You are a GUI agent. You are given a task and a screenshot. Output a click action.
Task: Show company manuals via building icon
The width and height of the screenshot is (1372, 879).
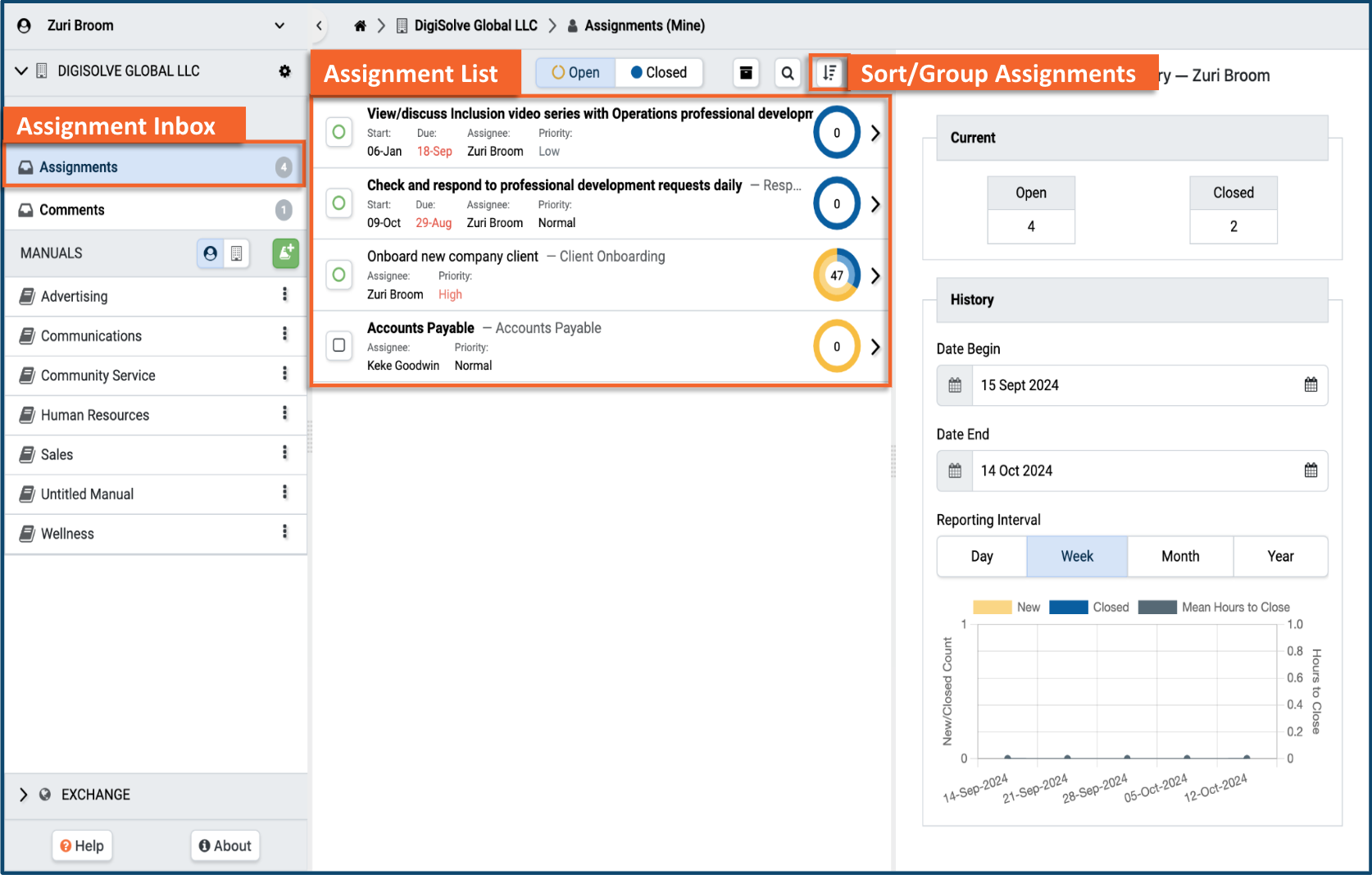coord(237,253)
